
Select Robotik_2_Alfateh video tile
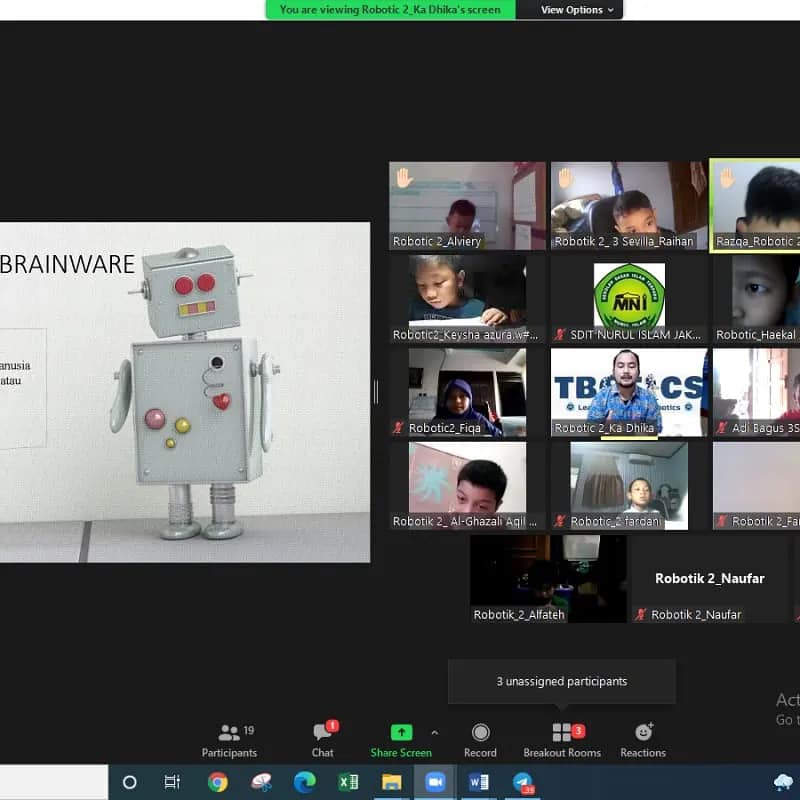(548, 579)
